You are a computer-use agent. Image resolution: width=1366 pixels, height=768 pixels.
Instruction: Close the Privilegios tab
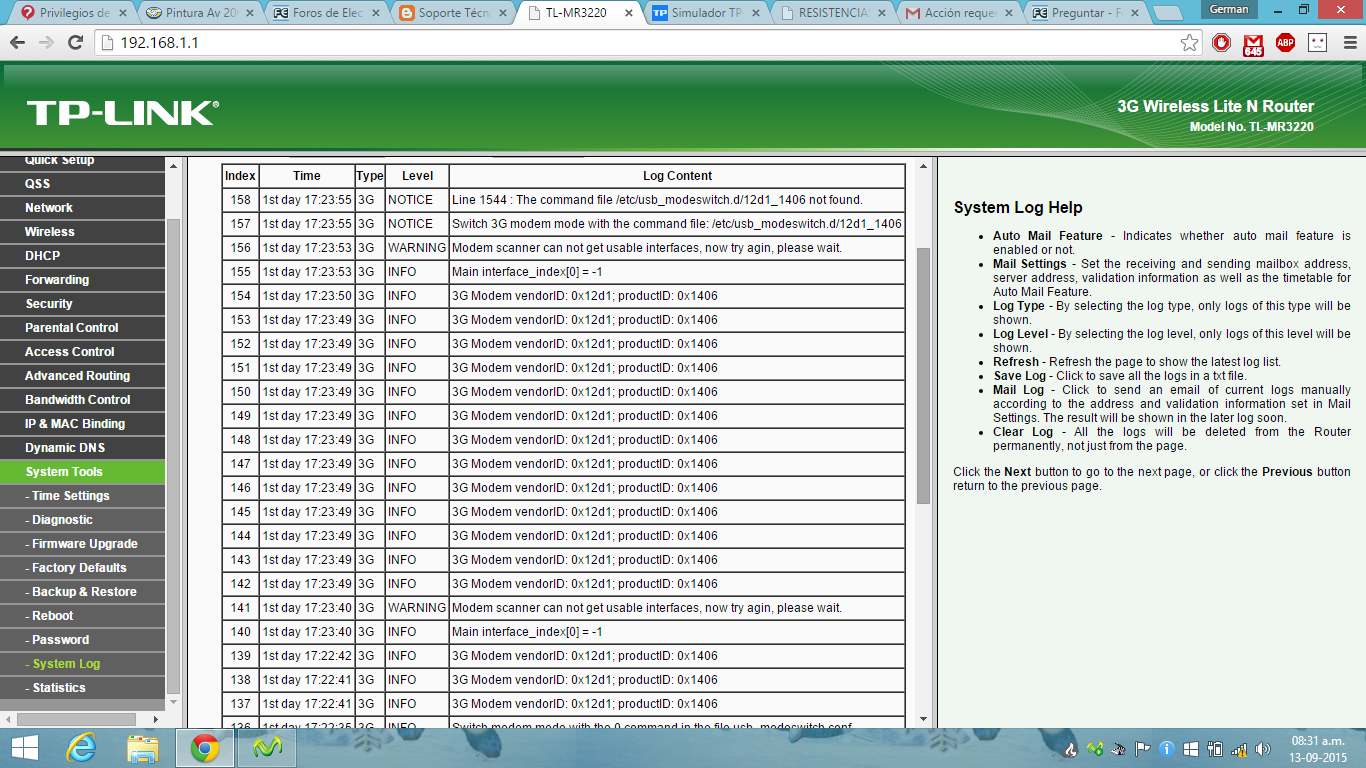click(x=122, y=13)
